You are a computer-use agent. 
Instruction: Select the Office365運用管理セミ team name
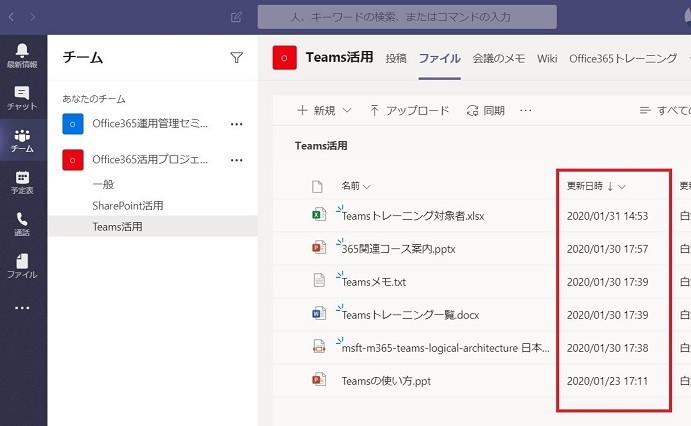point(150,124)
